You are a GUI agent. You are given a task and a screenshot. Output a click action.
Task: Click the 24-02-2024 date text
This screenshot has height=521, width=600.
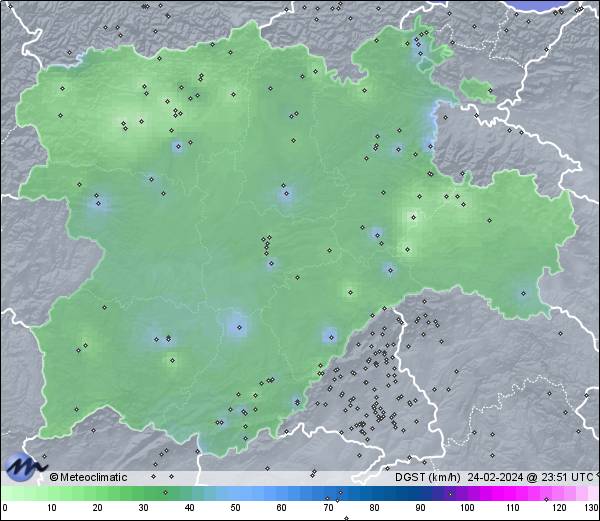495,477
